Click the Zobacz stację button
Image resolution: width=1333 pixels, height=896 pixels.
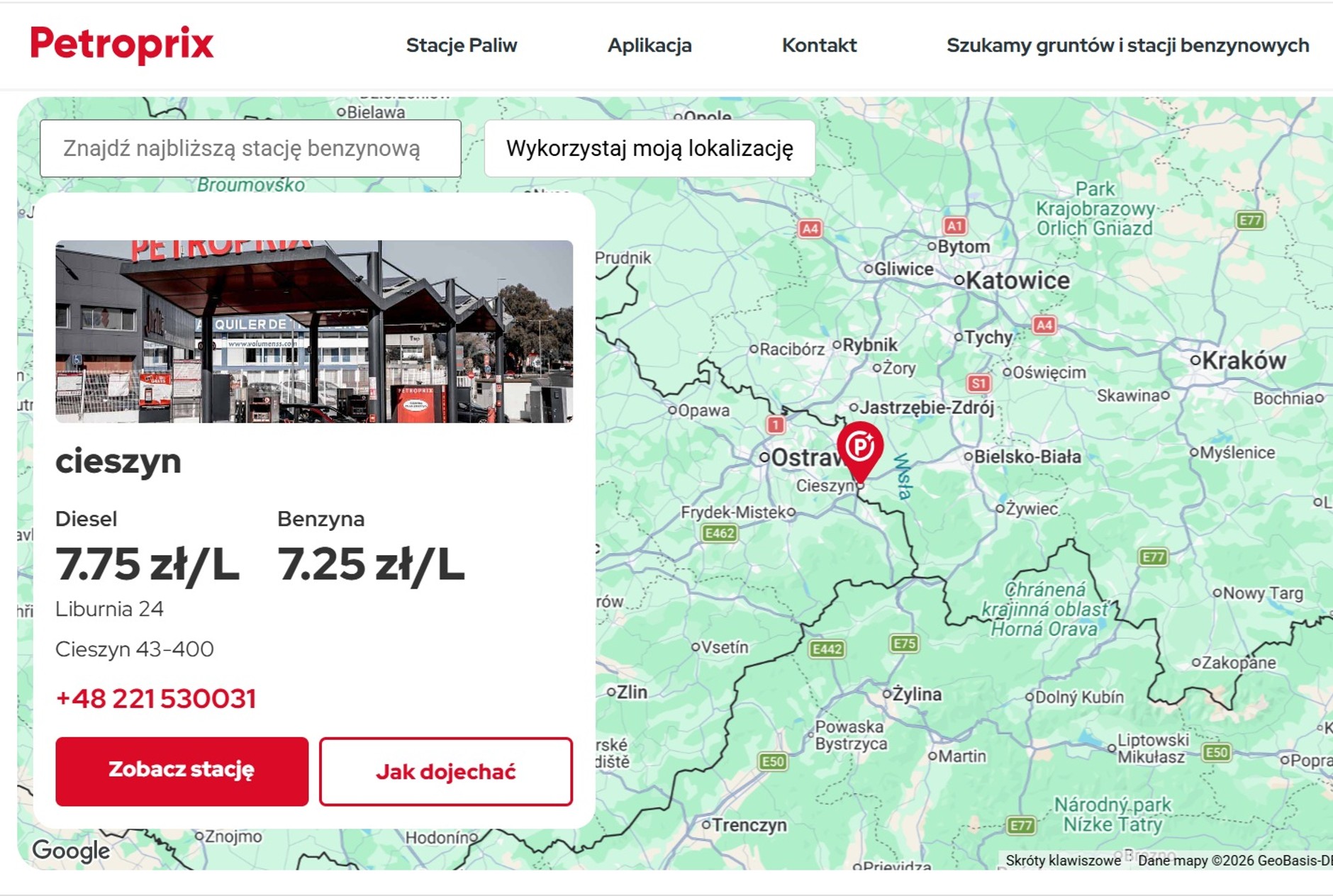coord(182,771)
